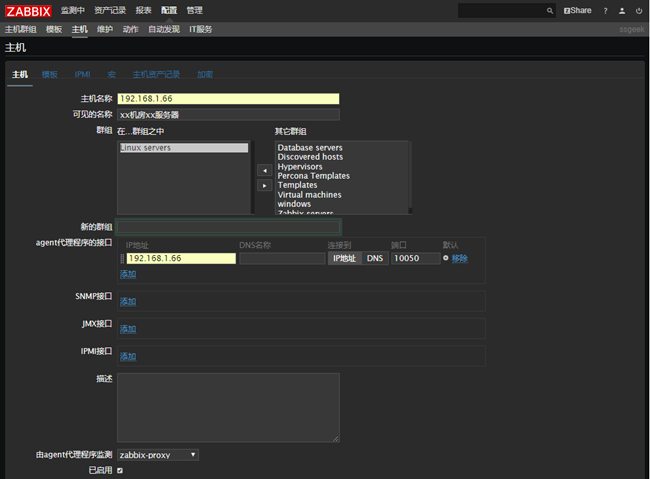Image resolution: width=650 pixels, height=479 pixels.
Task: Select Linux servers in group list
Action: click(x=184, y=148)
